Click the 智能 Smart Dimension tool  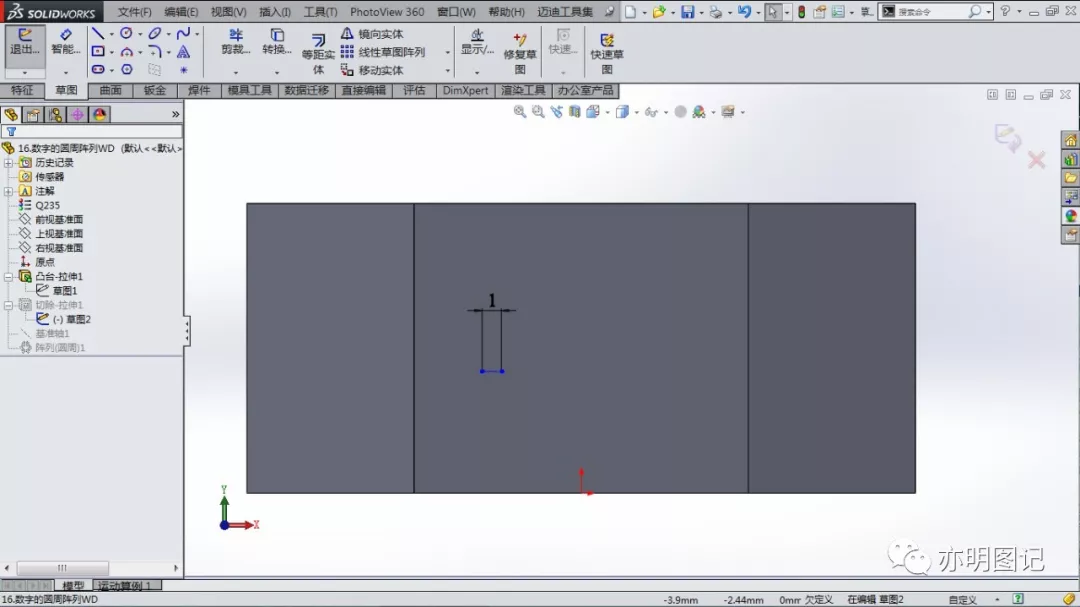click(65, 42)
